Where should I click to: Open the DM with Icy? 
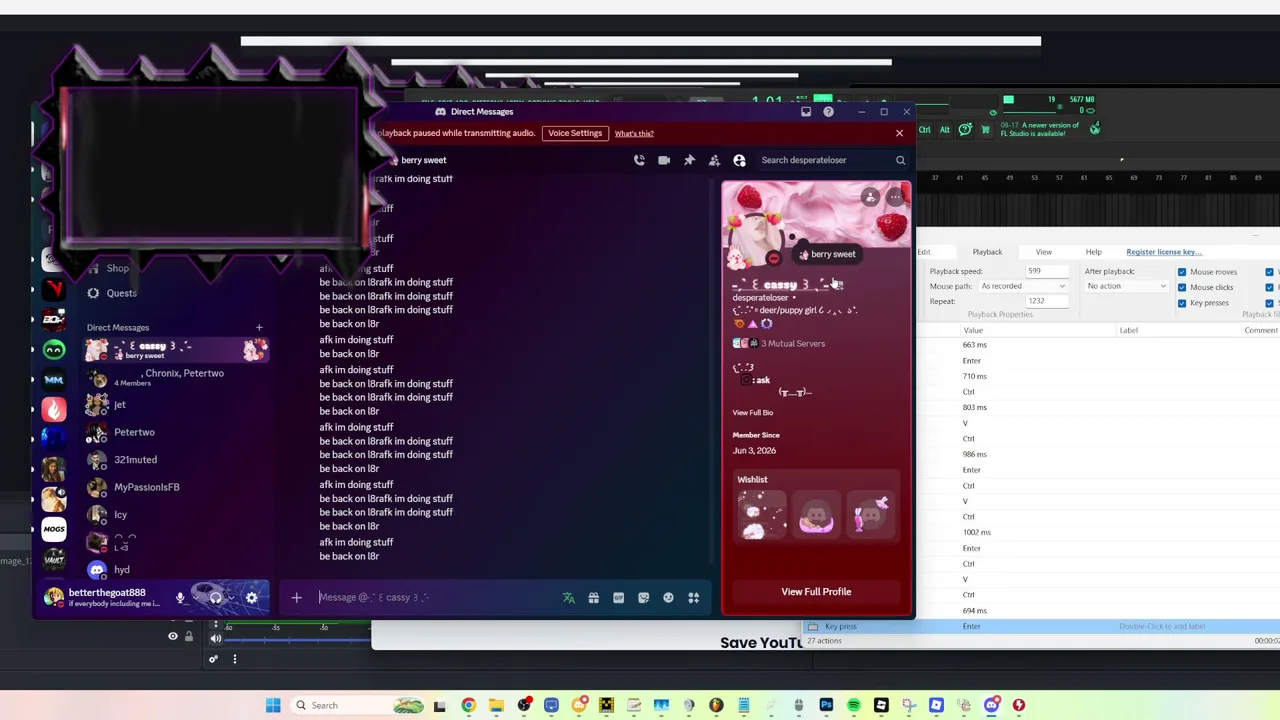177,514
